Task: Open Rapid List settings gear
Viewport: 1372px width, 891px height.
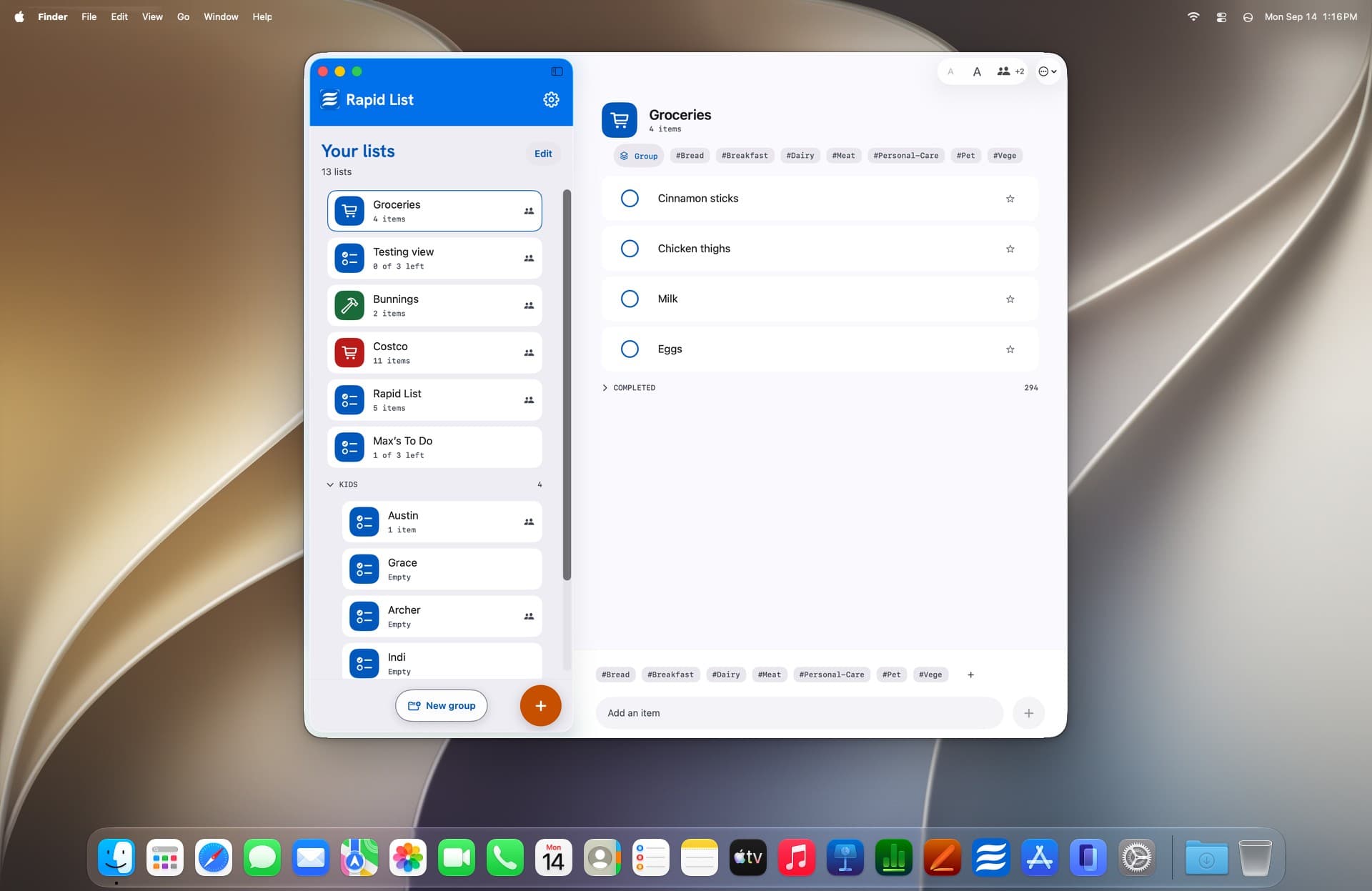Action: tap(551, 99)
